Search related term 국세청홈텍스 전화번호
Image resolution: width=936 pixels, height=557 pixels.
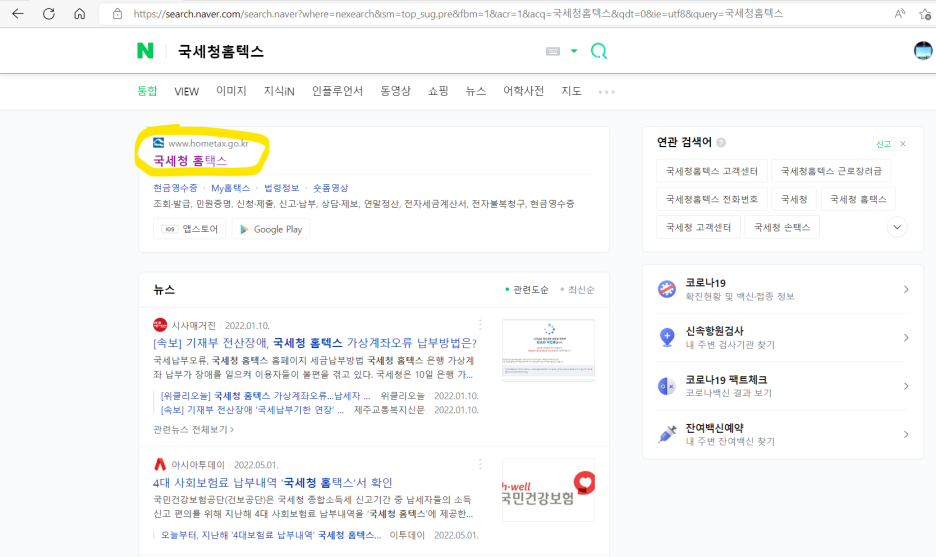click(712, 199)
